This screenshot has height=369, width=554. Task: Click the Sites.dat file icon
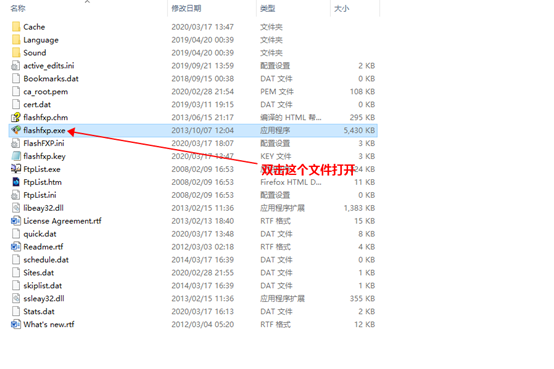coord(16,273)
